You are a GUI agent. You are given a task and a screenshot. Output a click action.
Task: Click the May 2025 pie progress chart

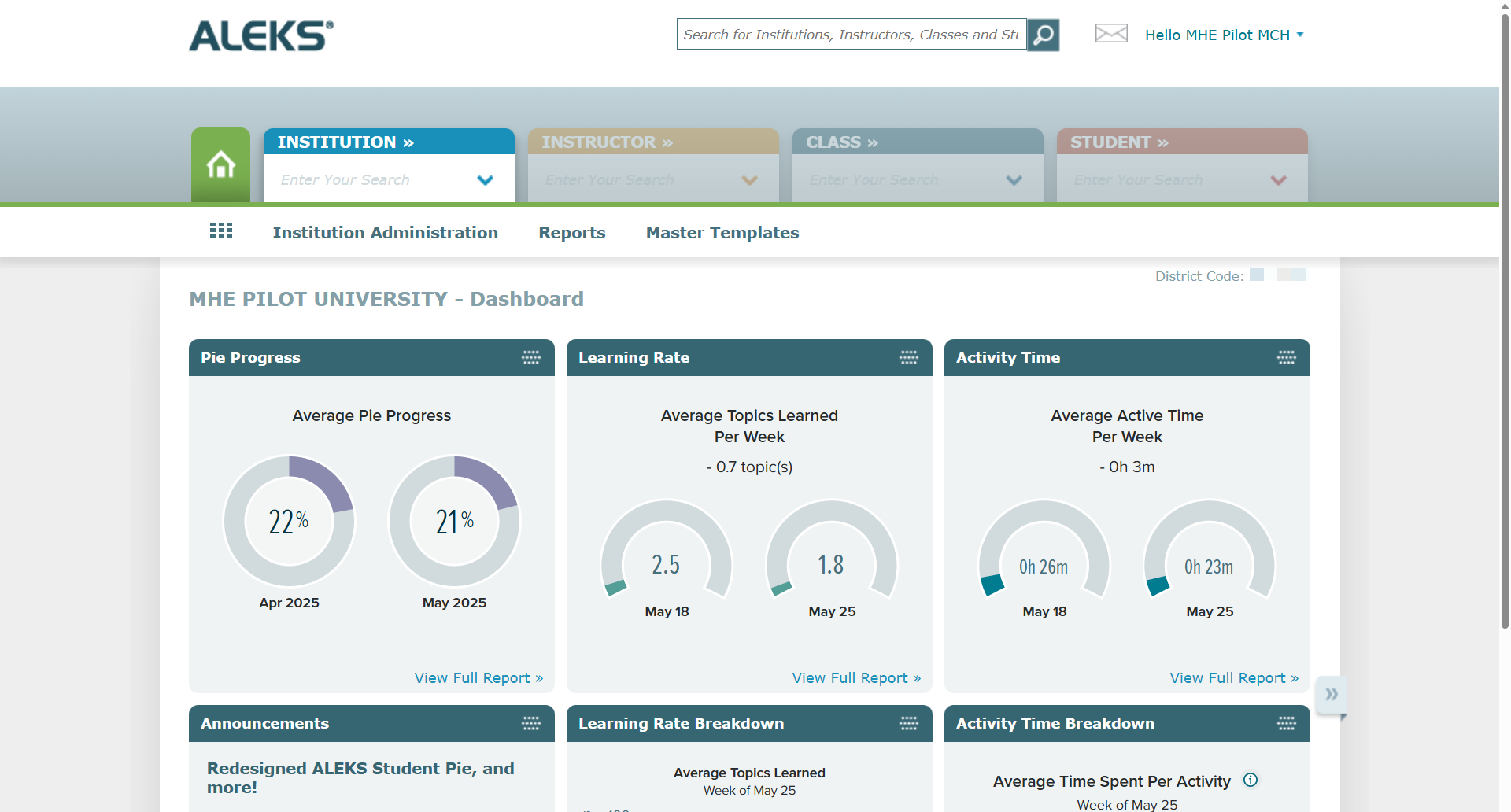455,521
